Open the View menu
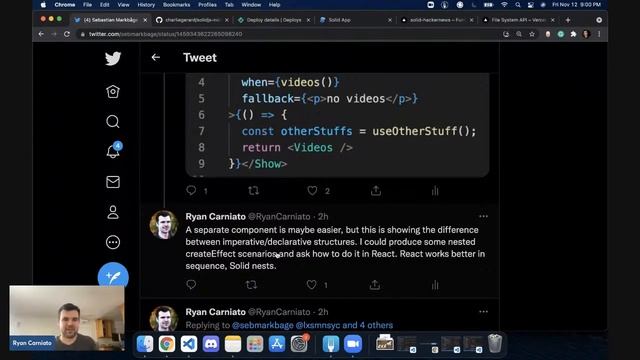The width and height of the screenshot is (640, 360). pyautogui.click(x=123, y=5)
